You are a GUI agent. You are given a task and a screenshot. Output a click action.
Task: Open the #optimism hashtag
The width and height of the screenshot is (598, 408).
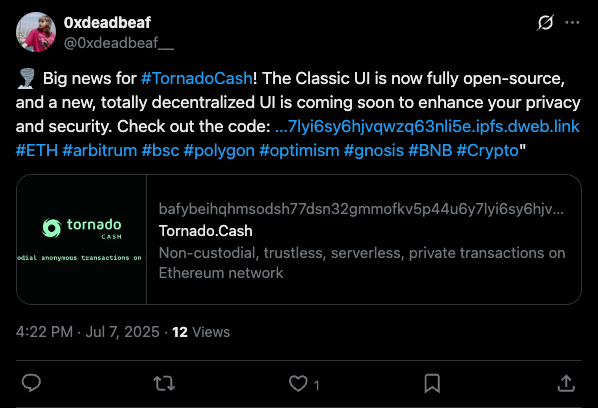[299, 151]
